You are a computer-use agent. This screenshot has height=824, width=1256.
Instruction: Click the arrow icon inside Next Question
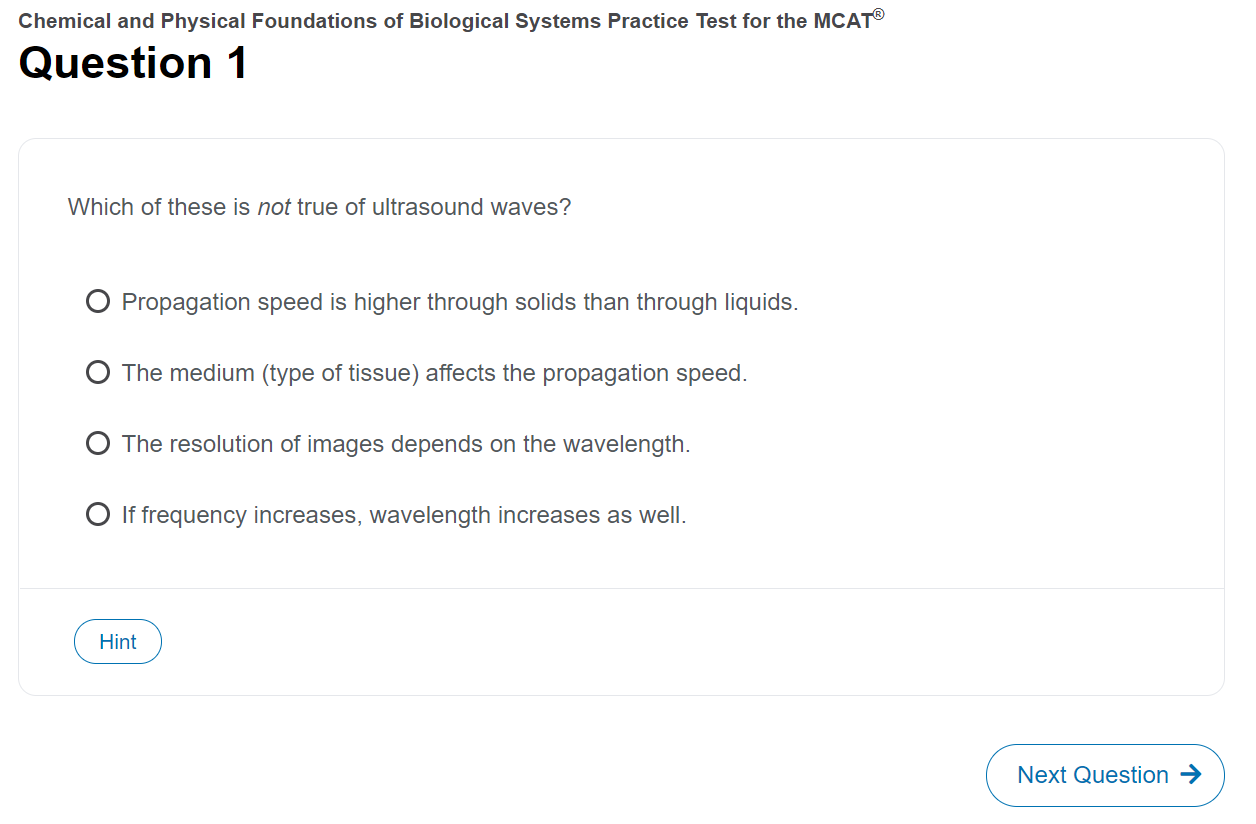[1192, 773]
